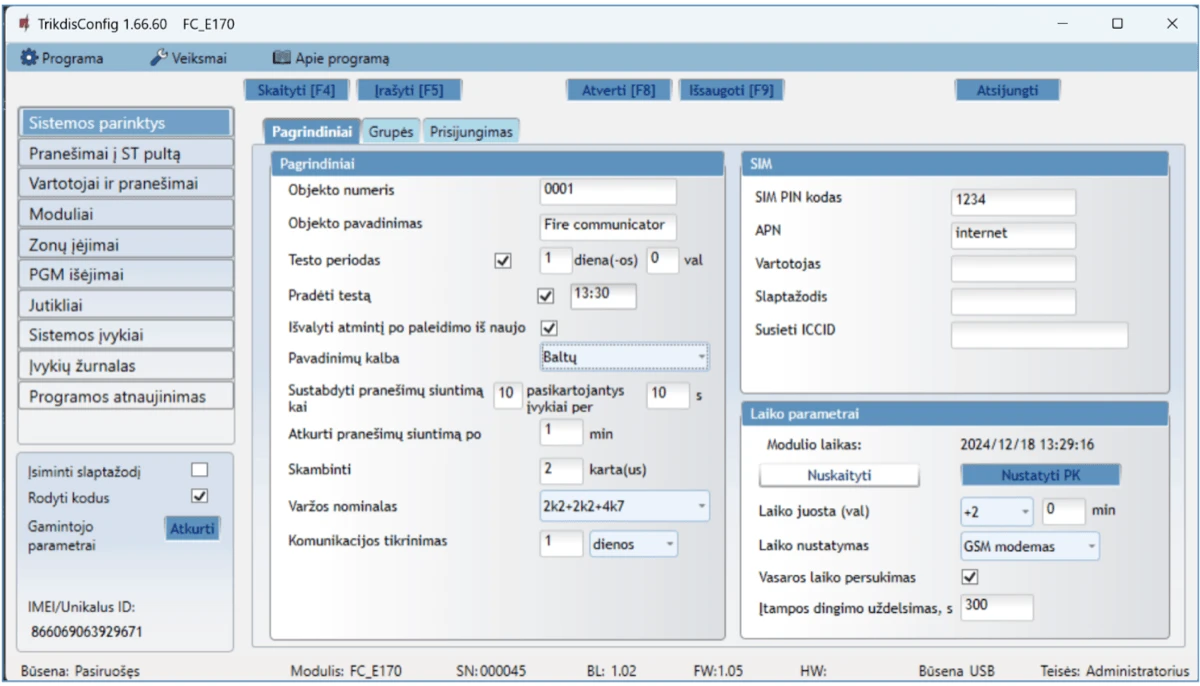
Task: Enable the Įsiminti slaptažodį checkbox
Action: (x=200, y=470)
